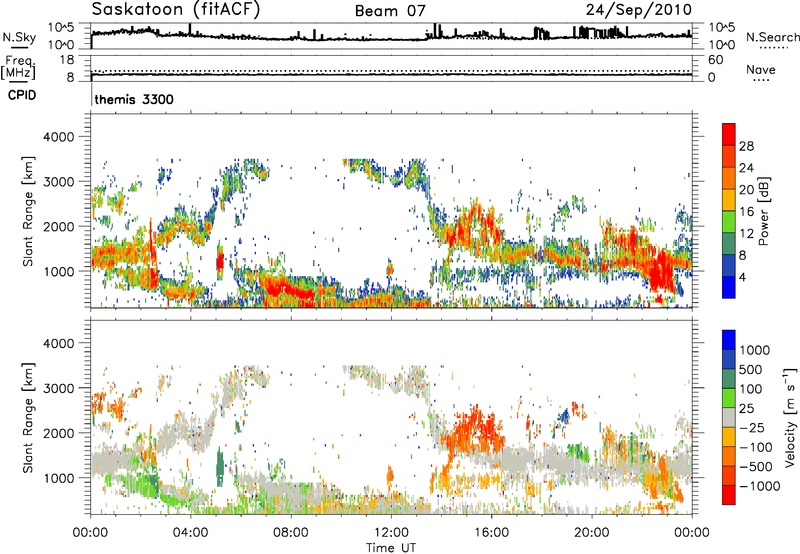Click the Saskatoon (fitACF) title text
Viewport: 800px width, 554px height.
coord(176,10)
